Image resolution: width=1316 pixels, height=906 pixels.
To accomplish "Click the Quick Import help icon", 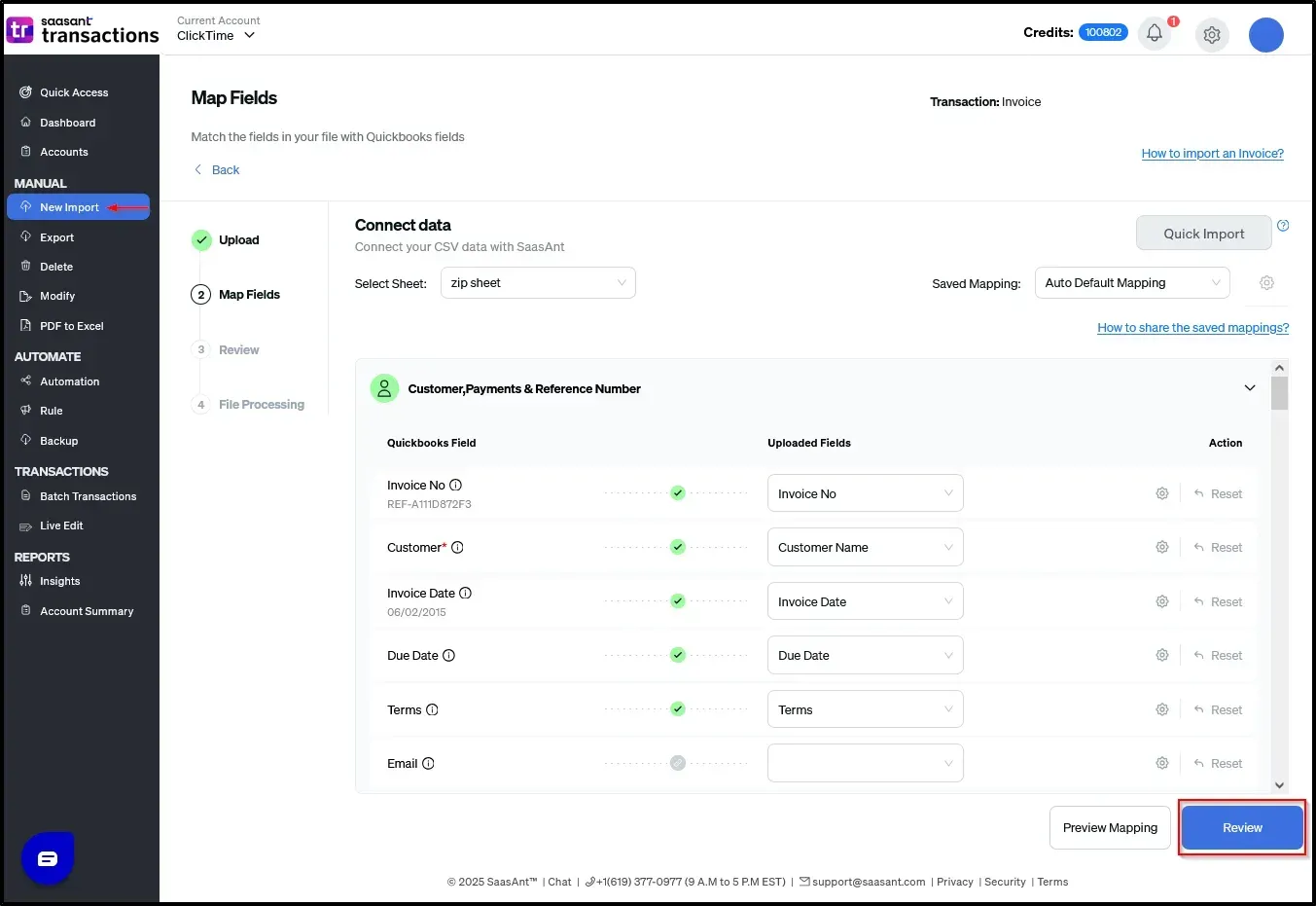I will tap(1283, 226).
